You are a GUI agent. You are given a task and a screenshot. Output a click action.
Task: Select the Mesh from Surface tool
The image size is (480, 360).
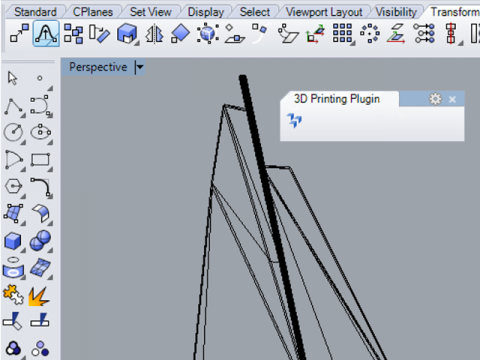pos(40,267)
